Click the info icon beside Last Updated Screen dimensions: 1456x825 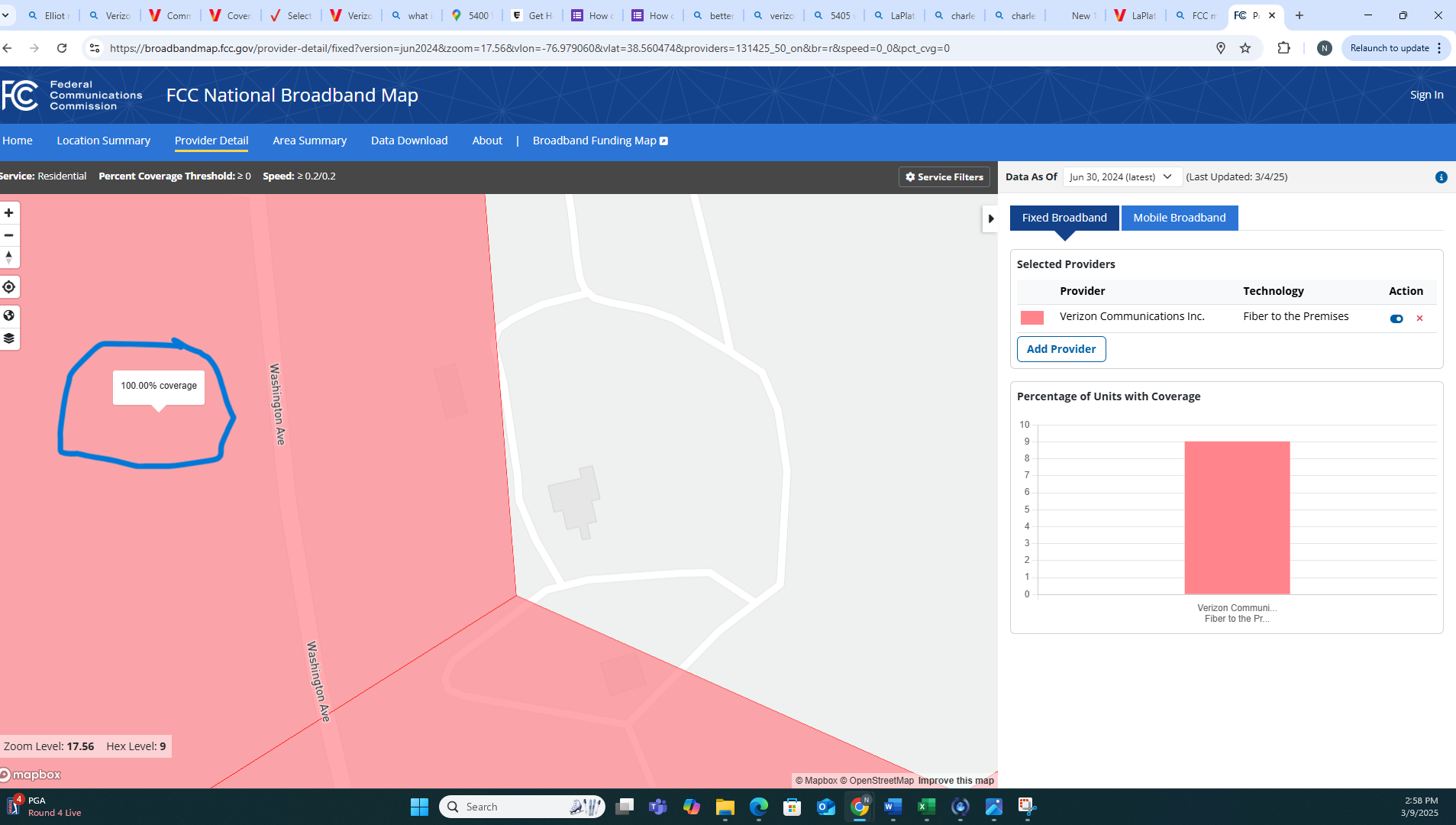coord(1441,176)
